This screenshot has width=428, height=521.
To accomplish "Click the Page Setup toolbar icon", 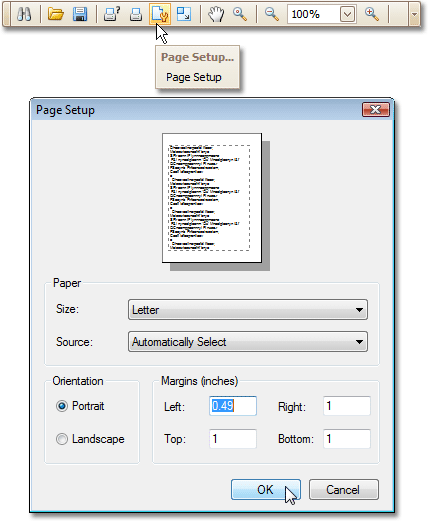I will tap(160, 14).
